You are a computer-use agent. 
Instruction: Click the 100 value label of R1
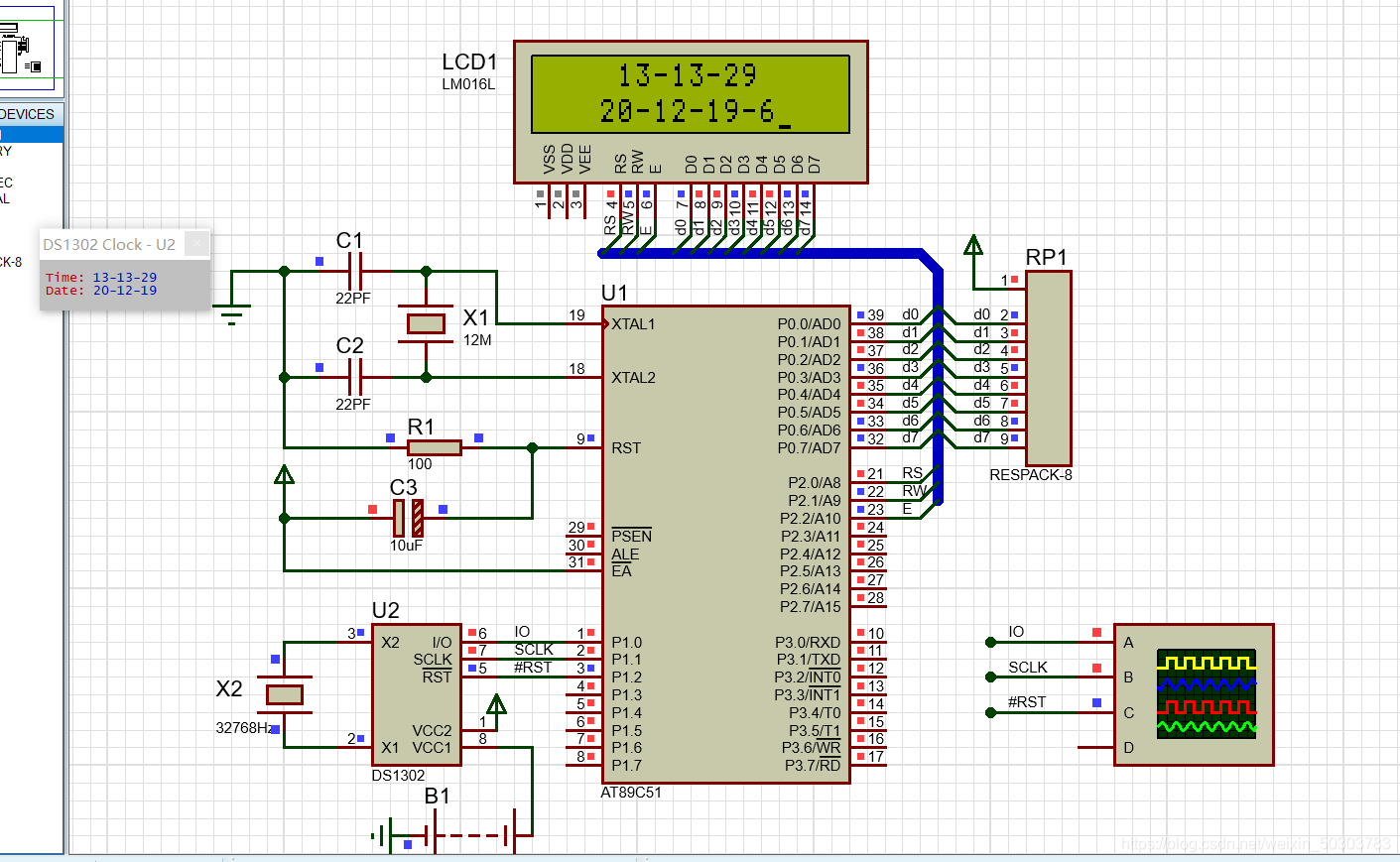pyautogui.click(x=420, y=464)
